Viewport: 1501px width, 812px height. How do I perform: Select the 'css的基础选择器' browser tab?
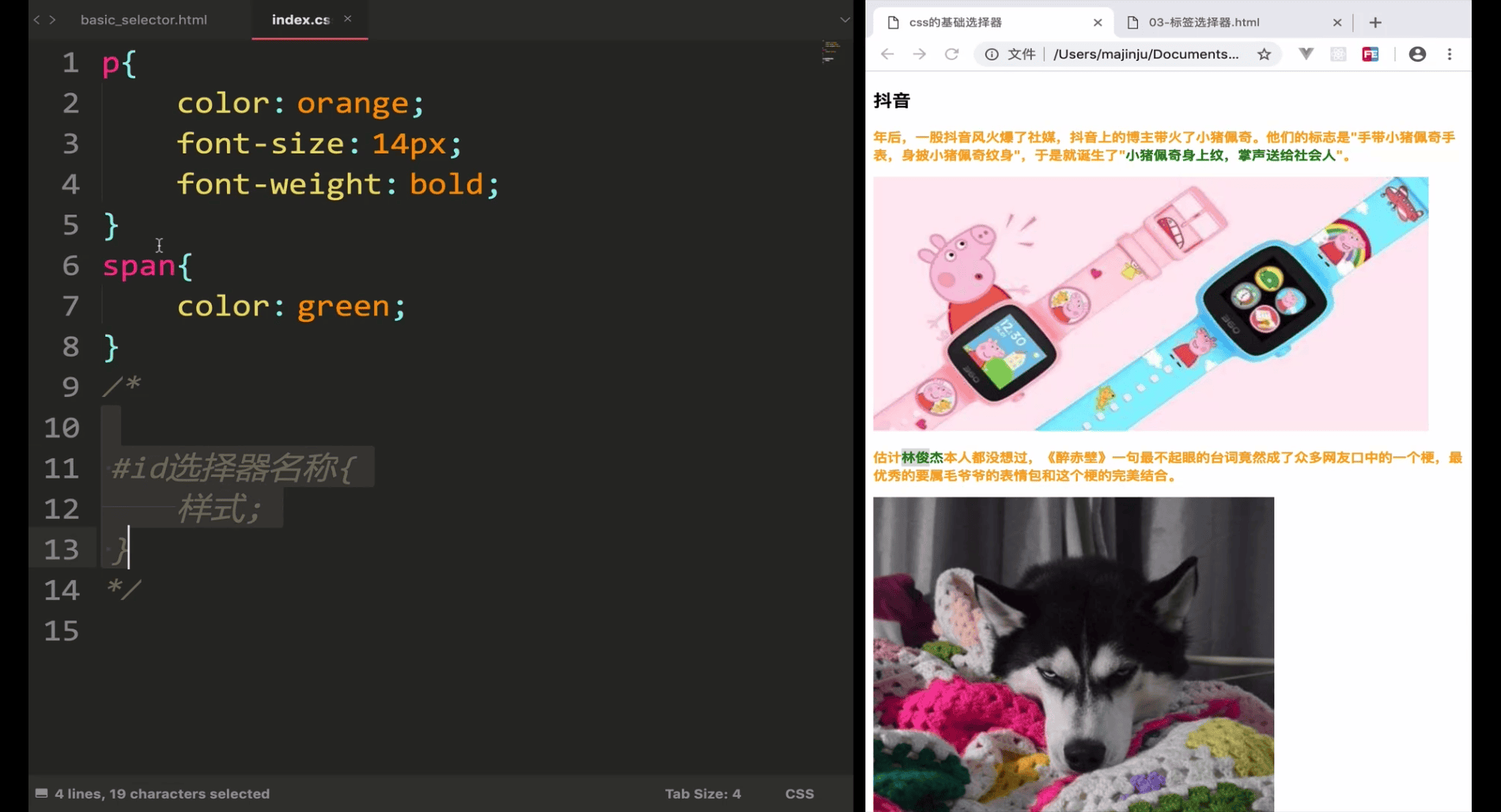(993, 22)
